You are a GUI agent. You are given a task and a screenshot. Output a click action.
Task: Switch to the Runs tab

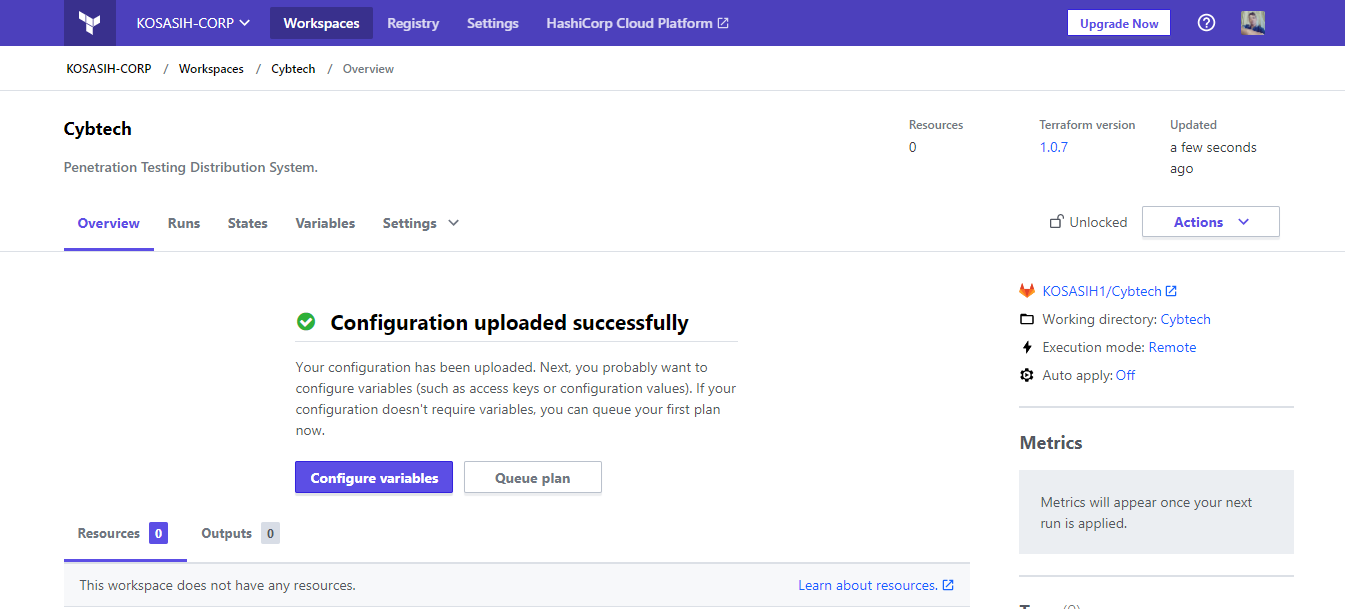click(184, 223)
